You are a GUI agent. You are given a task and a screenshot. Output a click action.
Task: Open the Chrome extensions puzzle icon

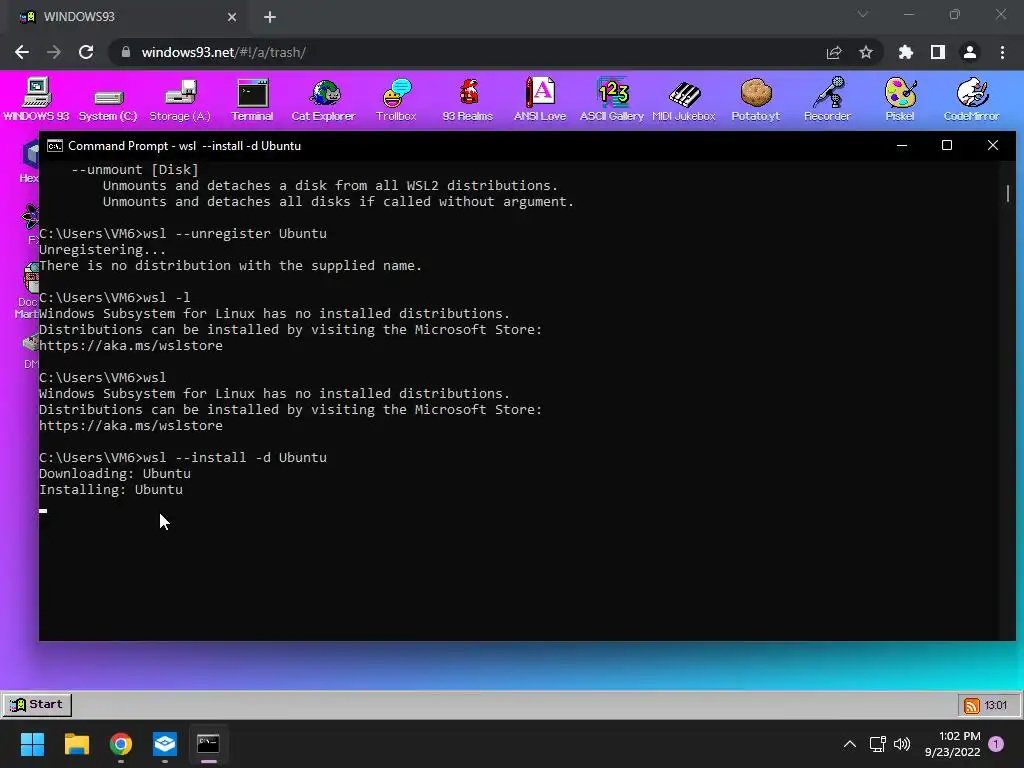pos(906,52)
